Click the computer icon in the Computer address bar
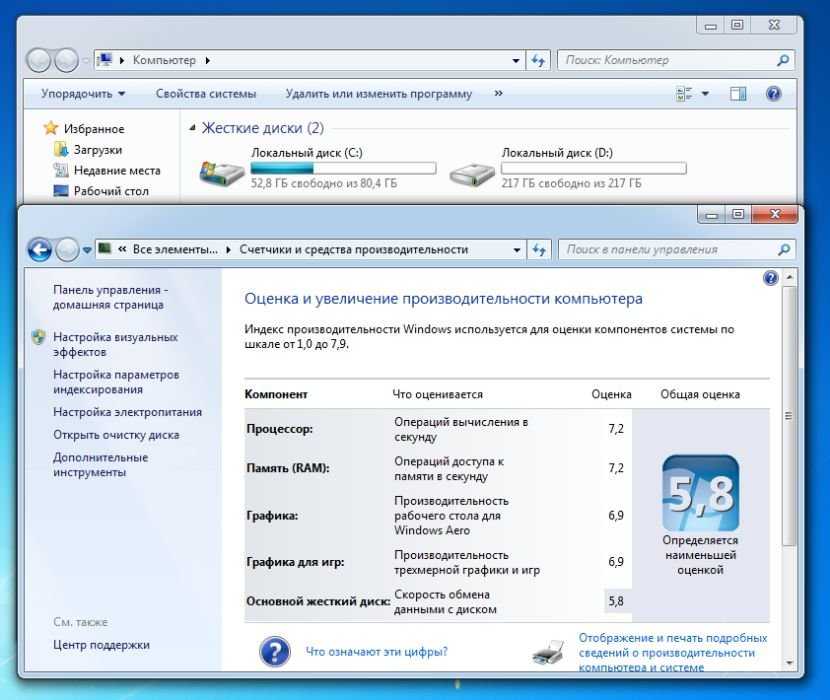The width and height of the screenshot is (830, 700). (x=105, y=59)
